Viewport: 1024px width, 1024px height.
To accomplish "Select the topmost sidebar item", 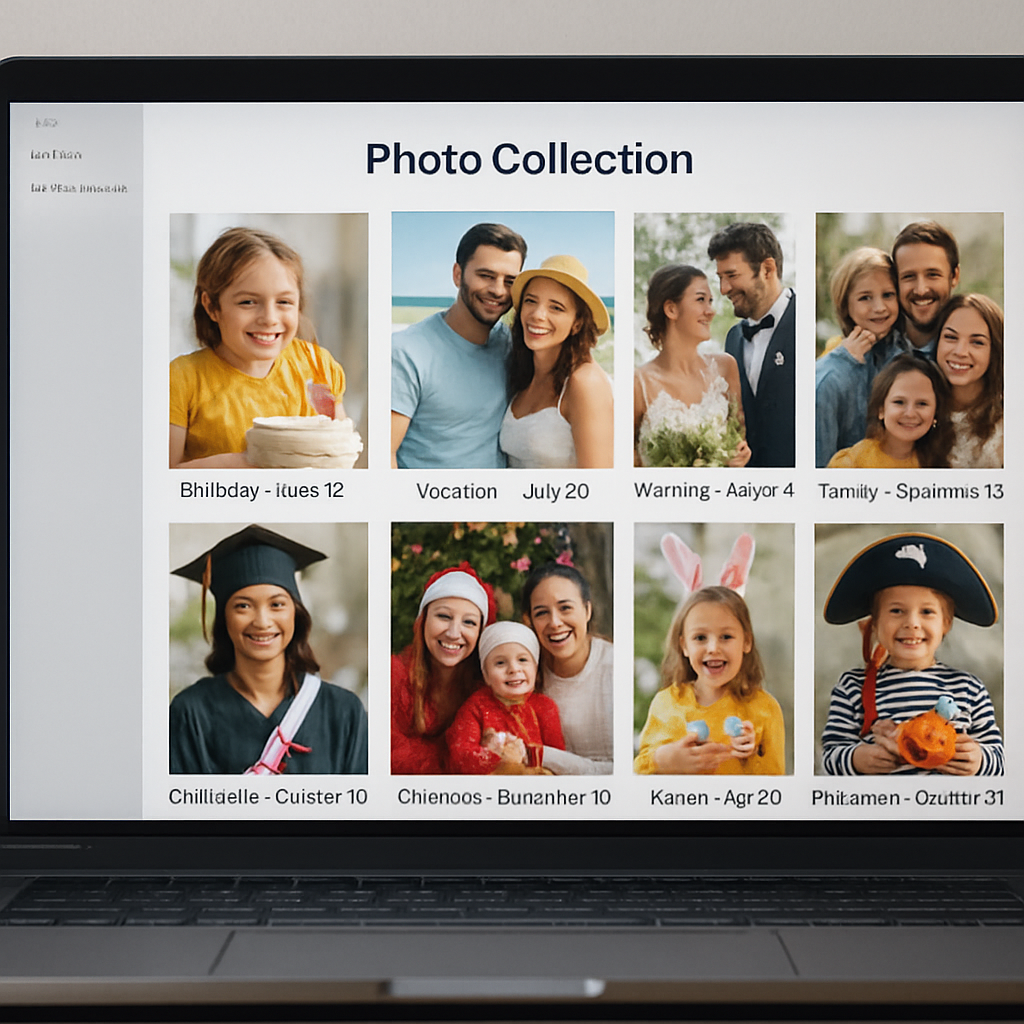I will click(45, 122).
